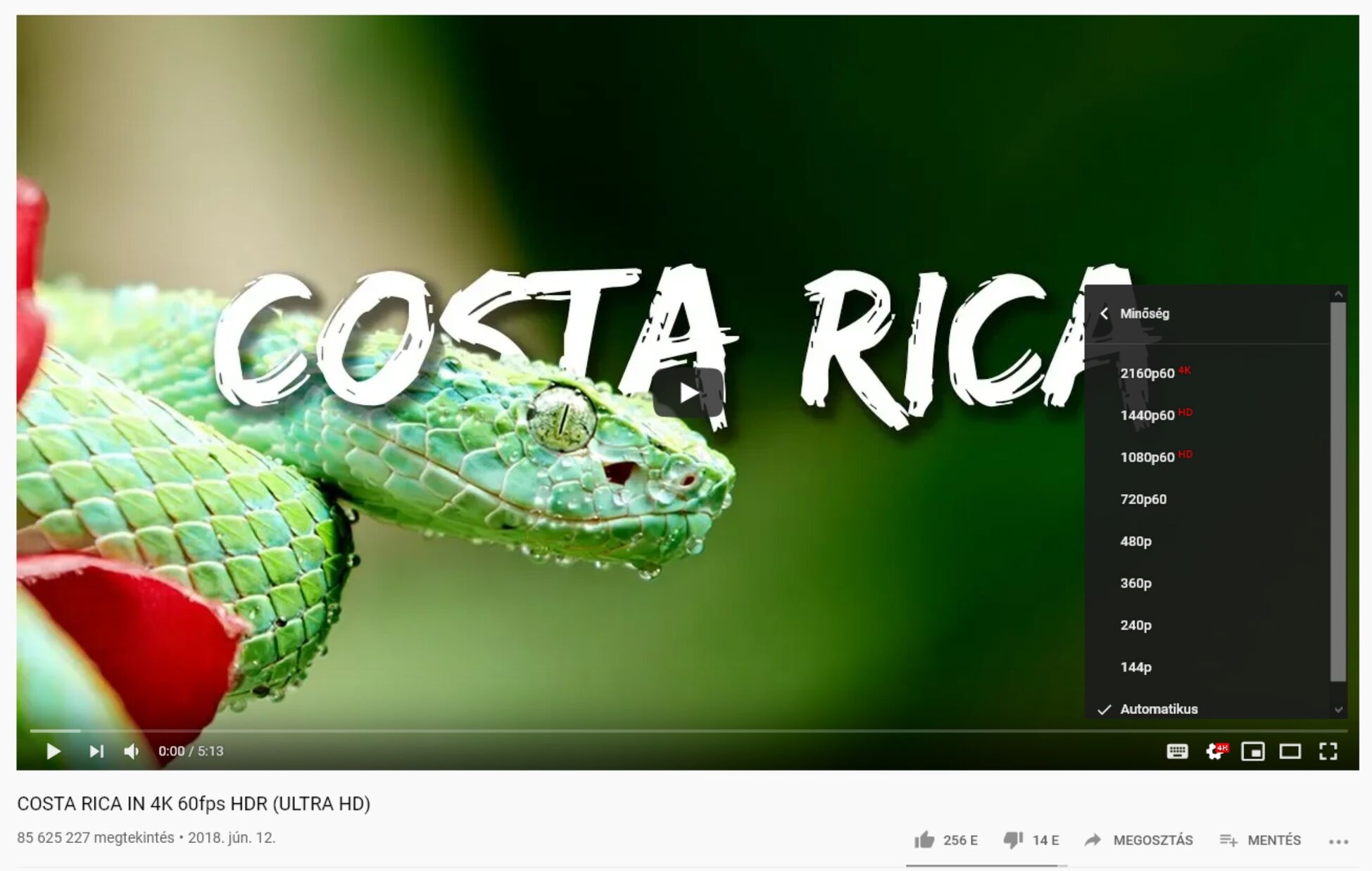Click the play button in control bar

pos(54,751)
